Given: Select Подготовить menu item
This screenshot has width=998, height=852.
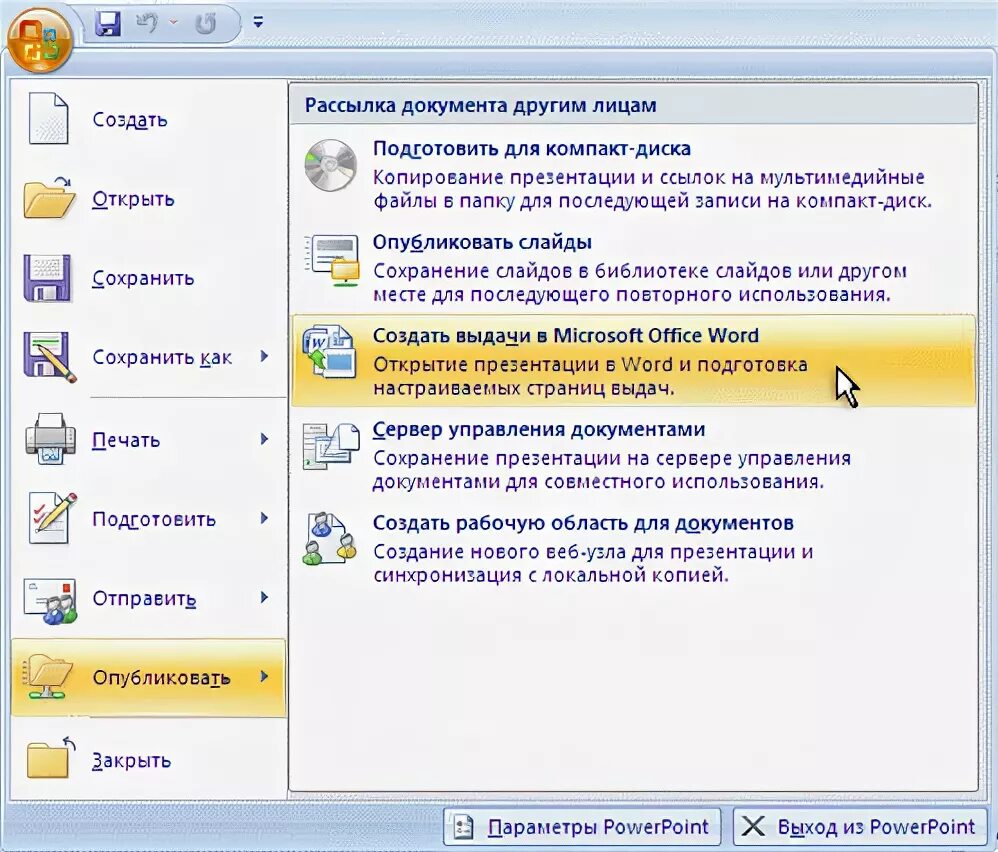Looking at the screenshot, I should tap(148, 519).
